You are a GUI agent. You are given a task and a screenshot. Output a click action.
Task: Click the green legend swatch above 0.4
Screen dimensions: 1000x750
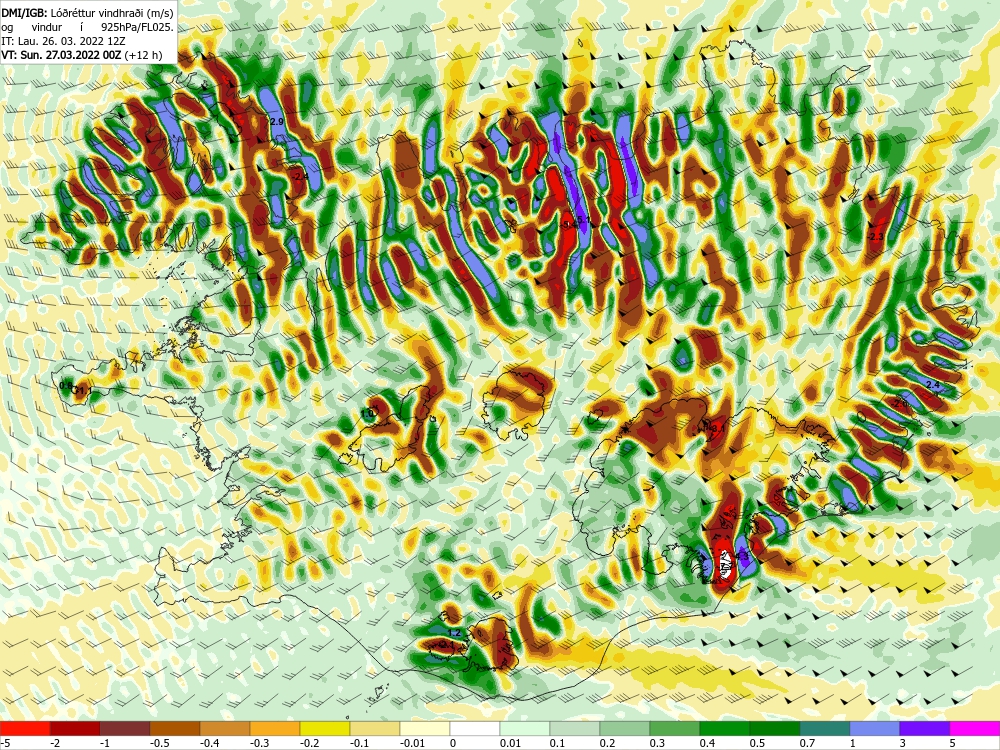pos(725,728)
